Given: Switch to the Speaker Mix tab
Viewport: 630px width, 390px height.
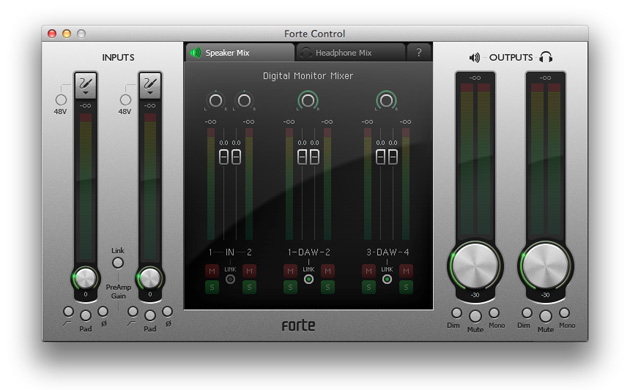Looking at the screenshot, I should (x=240, y=53).
